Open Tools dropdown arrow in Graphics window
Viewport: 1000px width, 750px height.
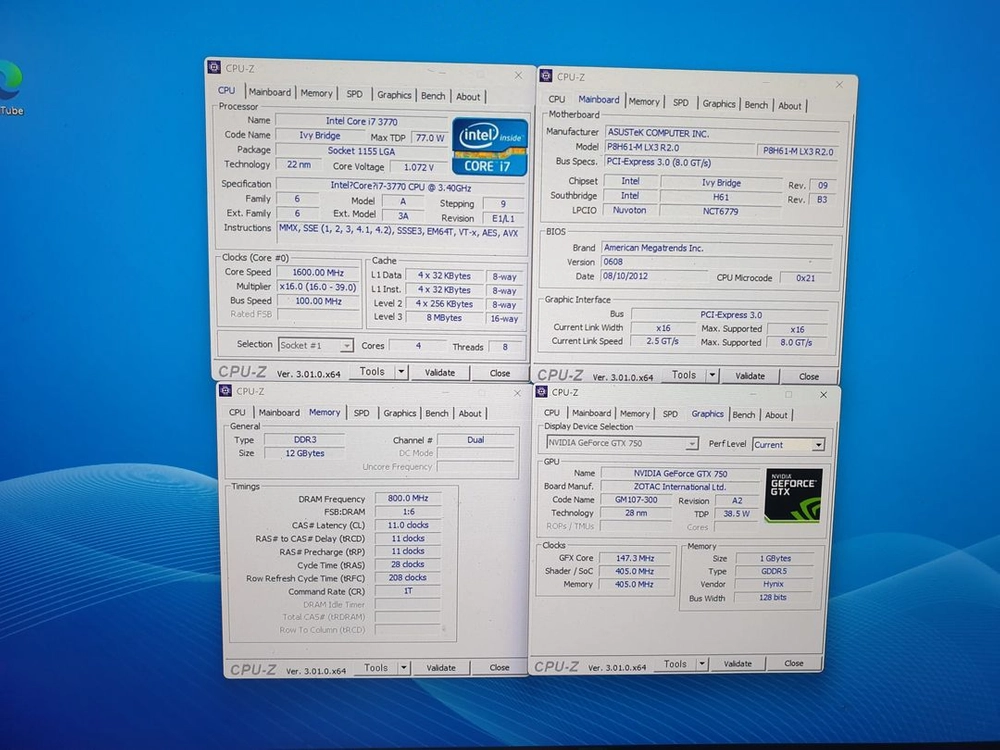702,664
